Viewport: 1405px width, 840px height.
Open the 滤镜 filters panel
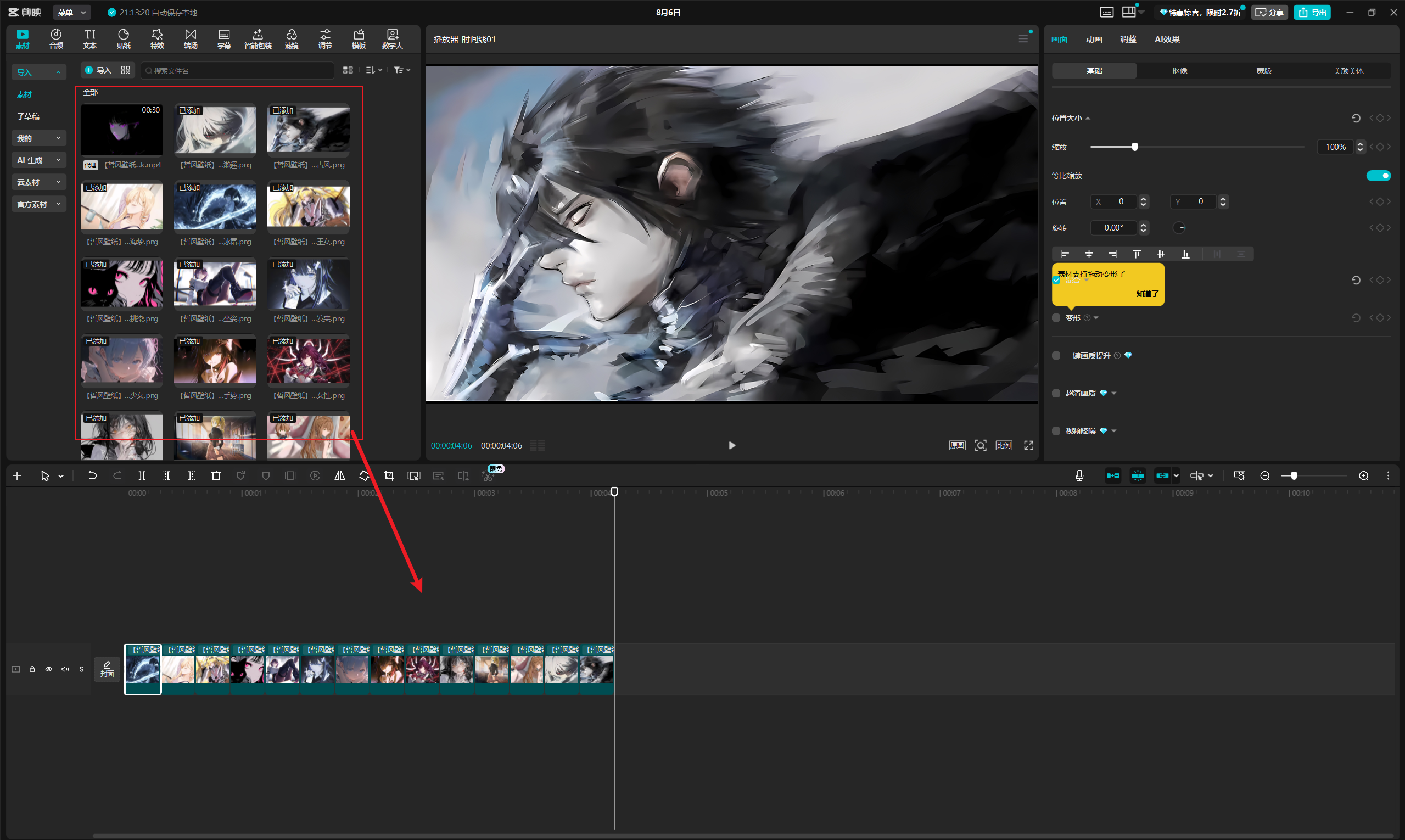[x=292, y=38]
